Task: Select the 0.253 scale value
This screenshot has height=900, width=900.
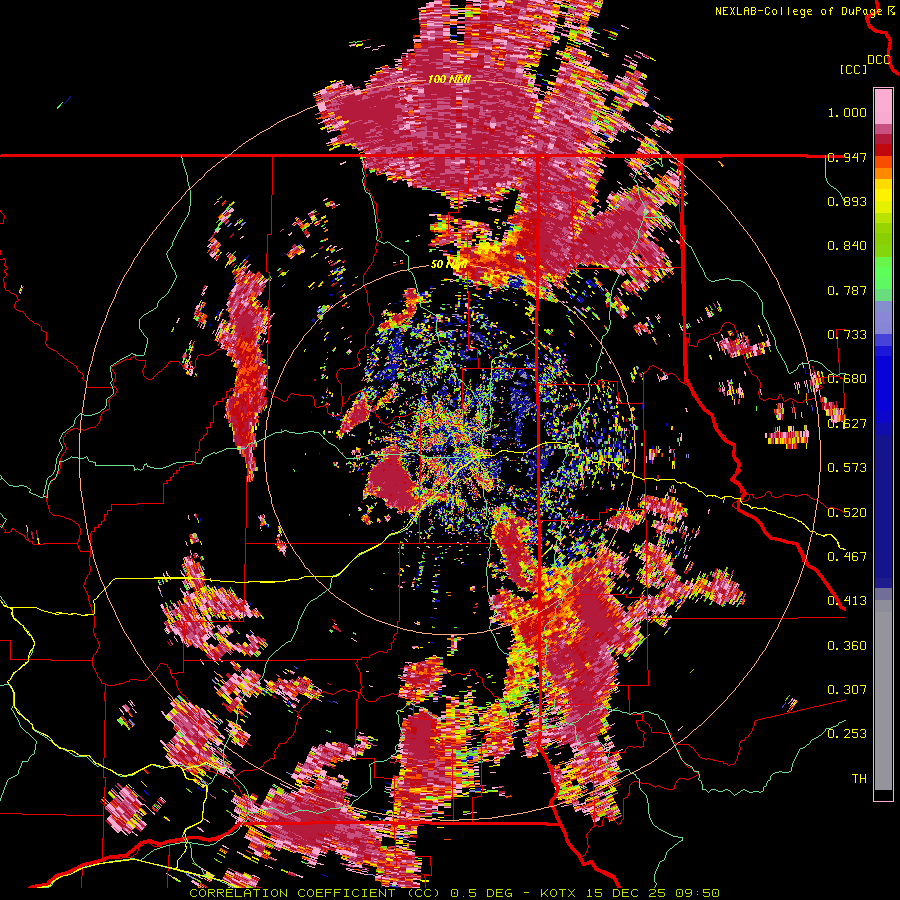Action: 847,734
